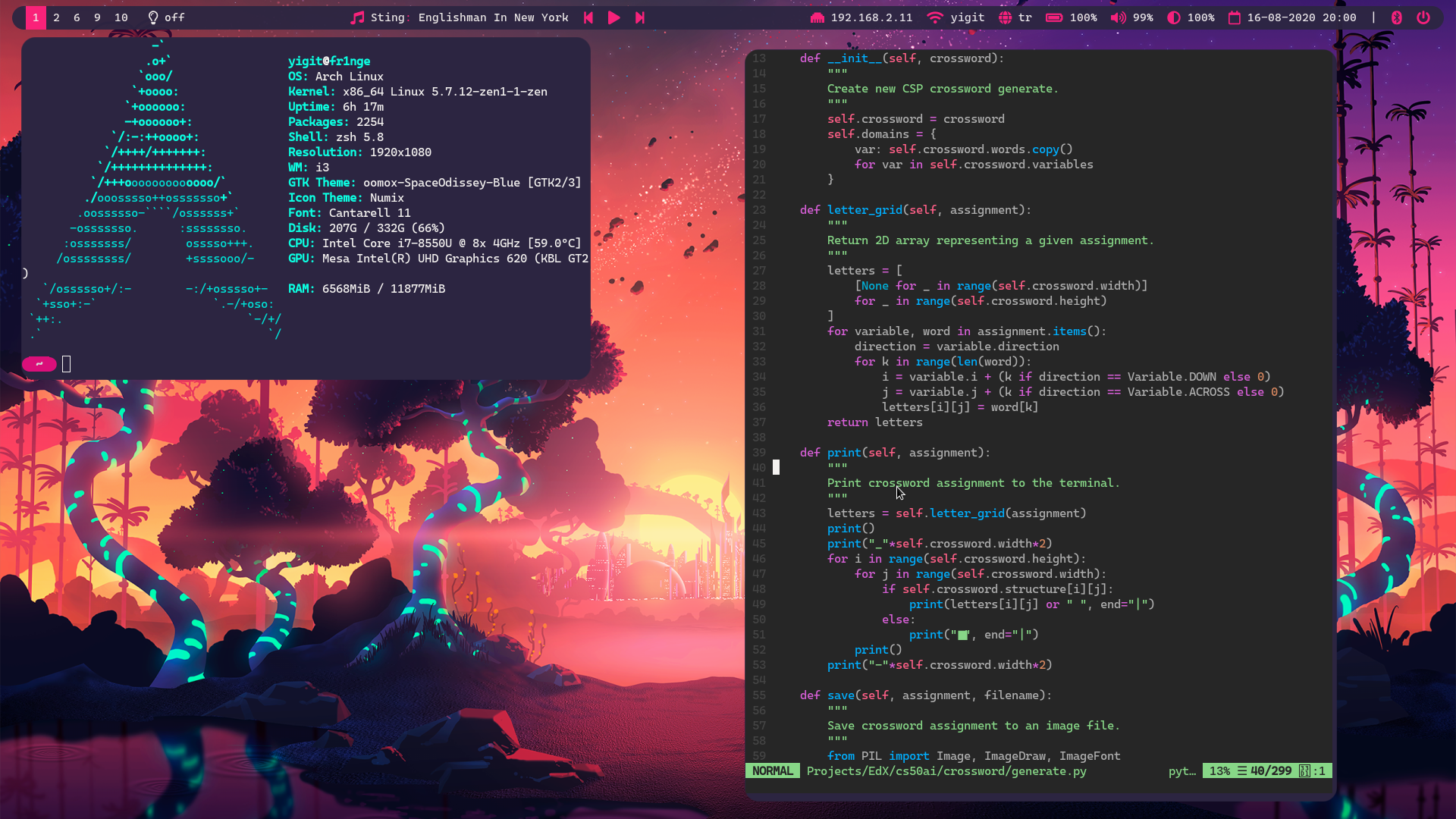The image size is (1456, 819).
Task: Click the calendar icon
Action: (1234, 17)
